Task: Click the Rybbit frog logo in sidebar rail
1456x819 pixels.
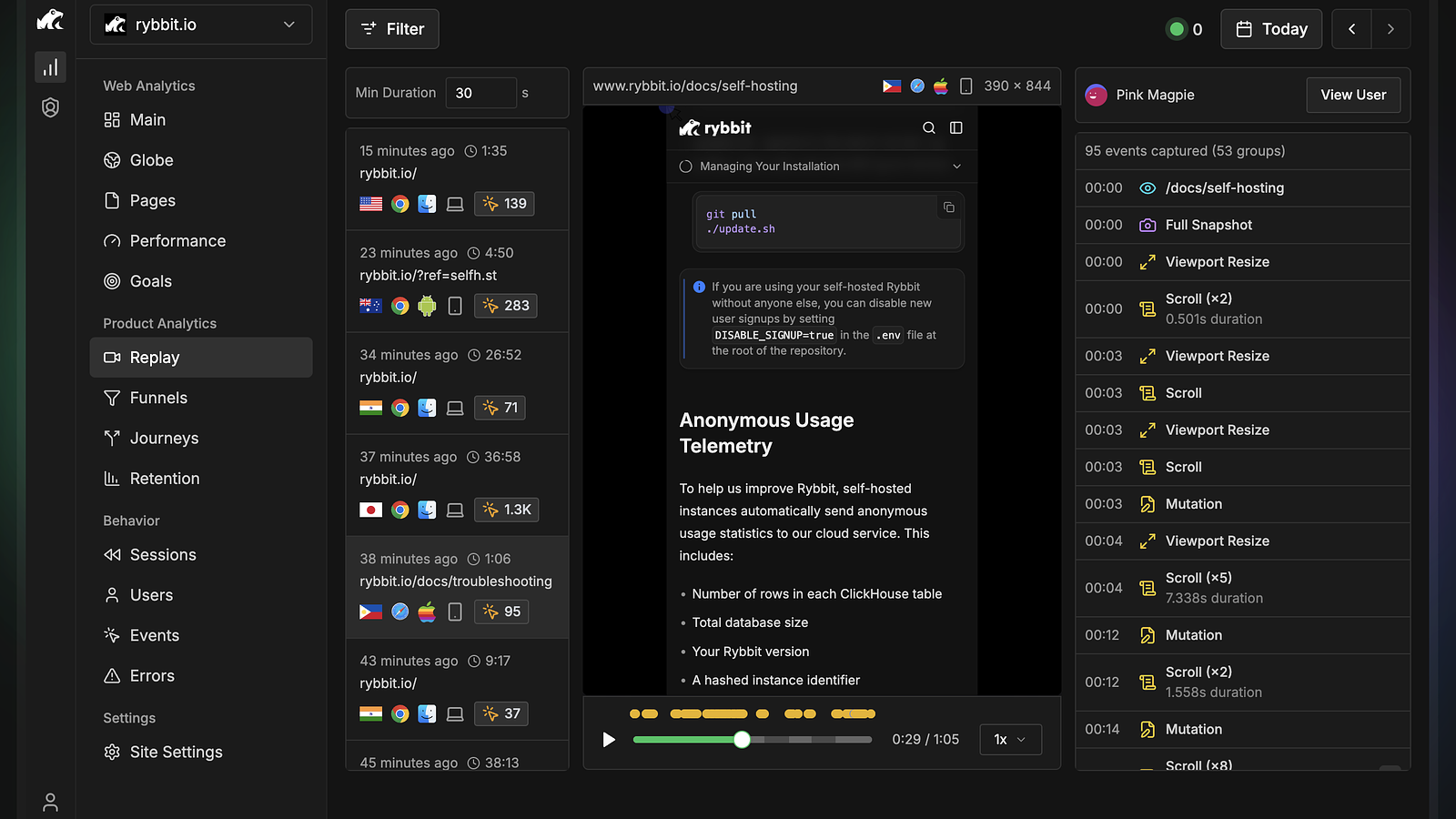Action: point(50,20)
